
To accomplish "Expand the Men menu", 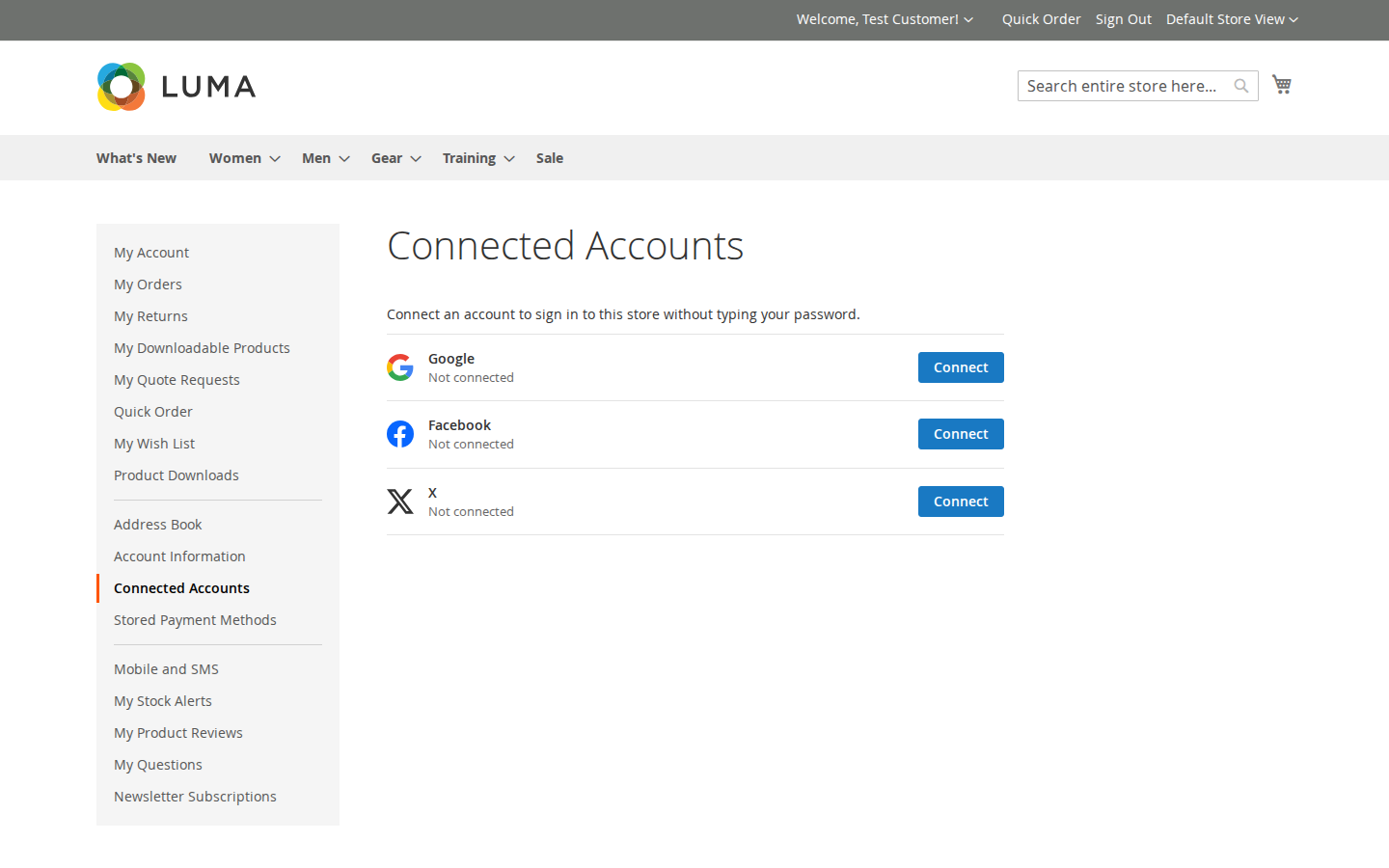I will coord(325,158).
